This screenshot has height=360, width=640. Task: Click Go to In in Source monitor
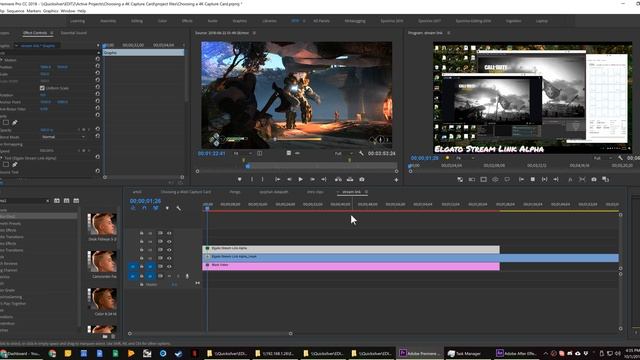(278, 179)
